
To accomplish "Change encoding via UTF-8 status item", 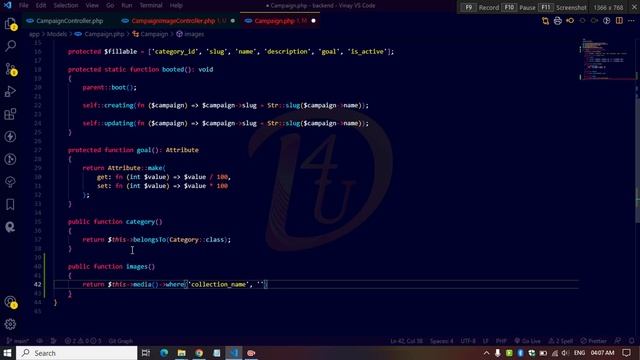I will pyautogui.click(x=468, y=341).
